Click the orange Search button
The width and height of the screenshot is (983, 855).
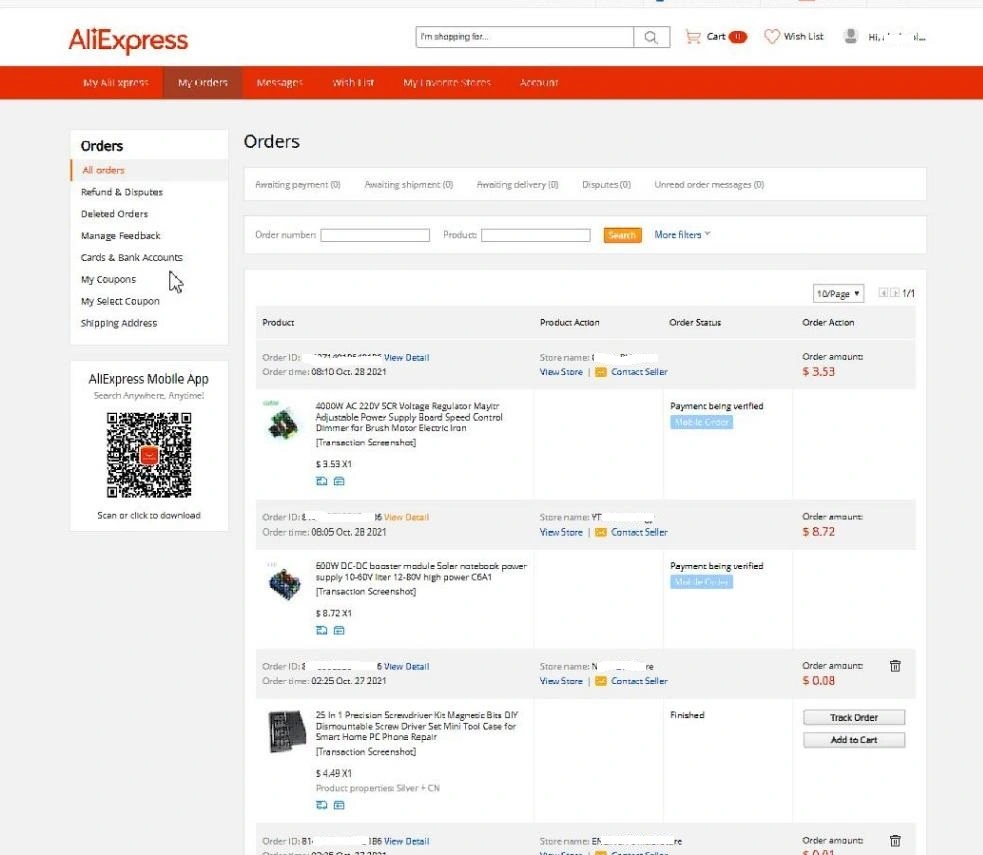point(623,235)
